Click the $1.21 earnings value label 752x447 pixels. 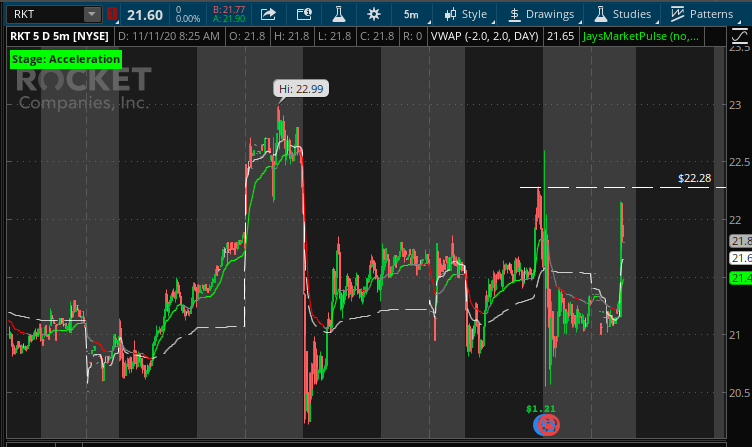point(540,409)
